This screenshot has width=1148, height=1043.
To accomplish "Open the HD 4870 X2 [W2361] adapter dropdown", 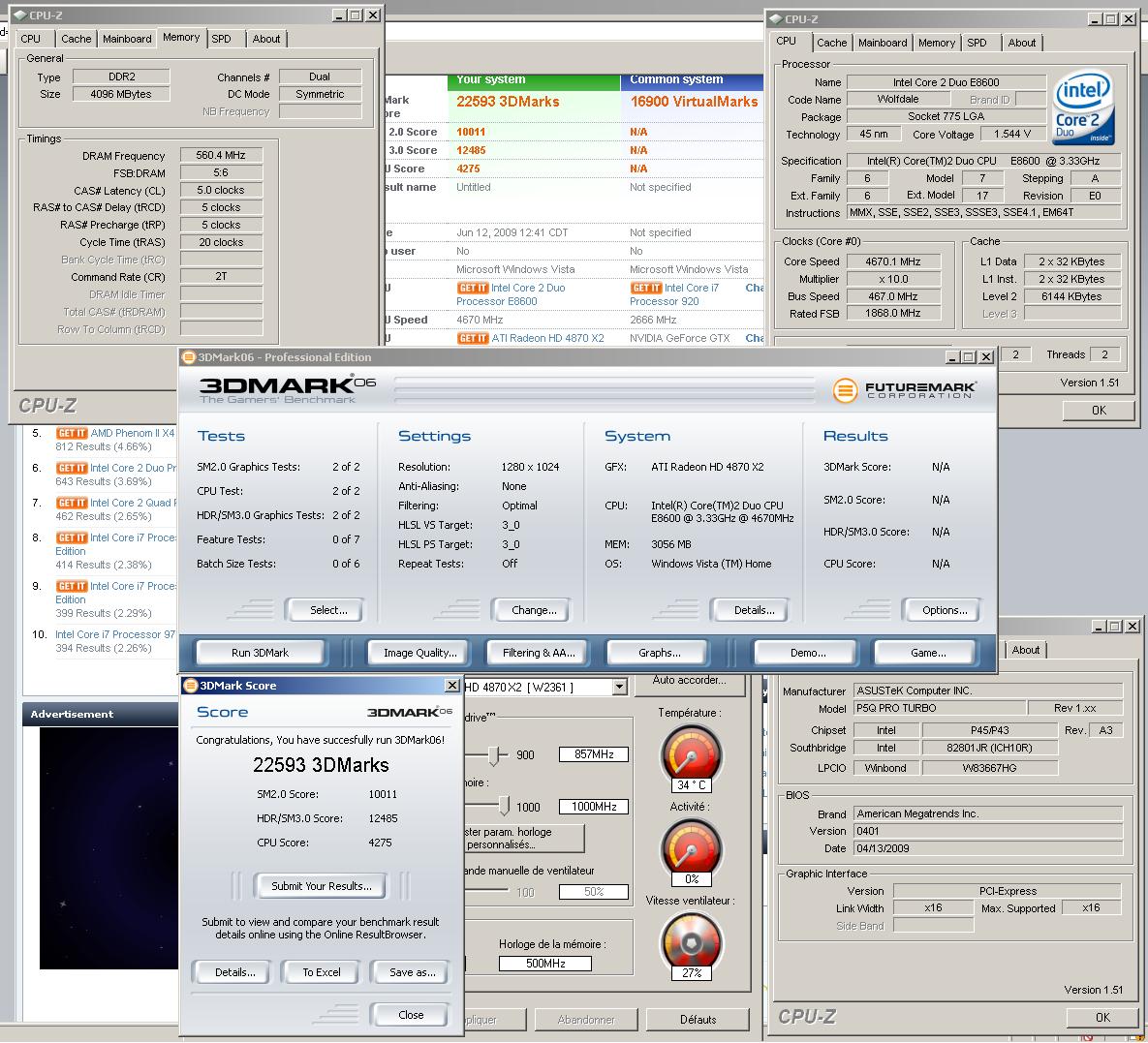I will click(619, 688).
